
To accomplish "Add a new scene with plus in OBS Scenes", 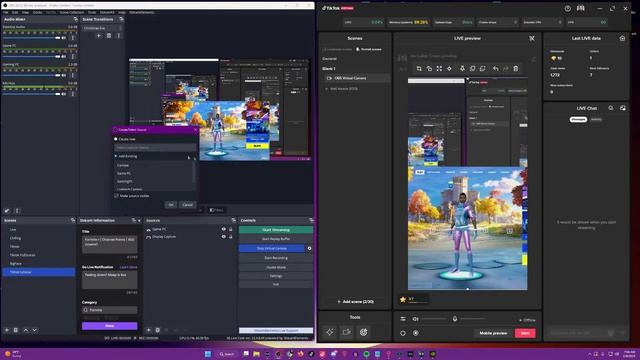I will (x=7, y=330).
